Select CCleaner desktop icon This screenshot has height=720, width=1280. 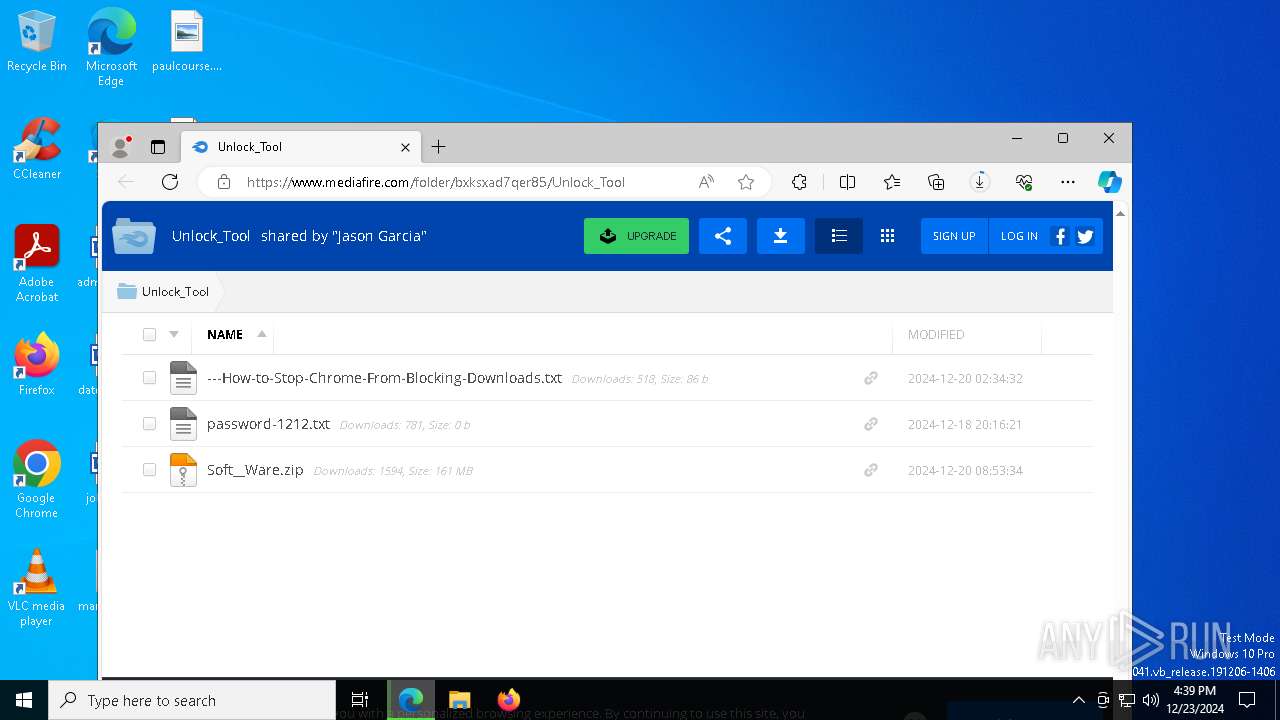37,150
